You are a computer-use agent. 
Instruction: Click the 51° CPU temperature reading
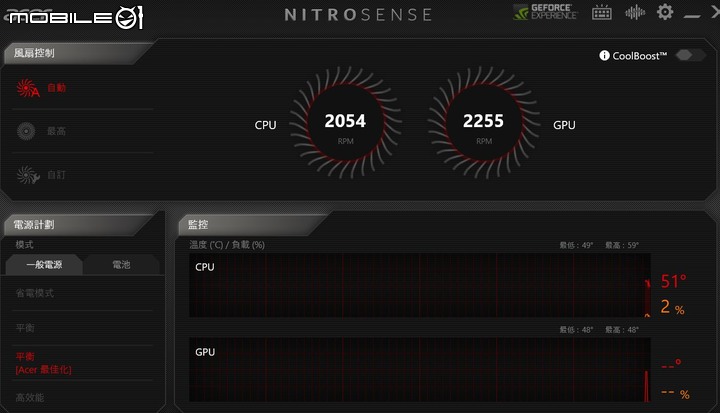[x=674, y=281]
